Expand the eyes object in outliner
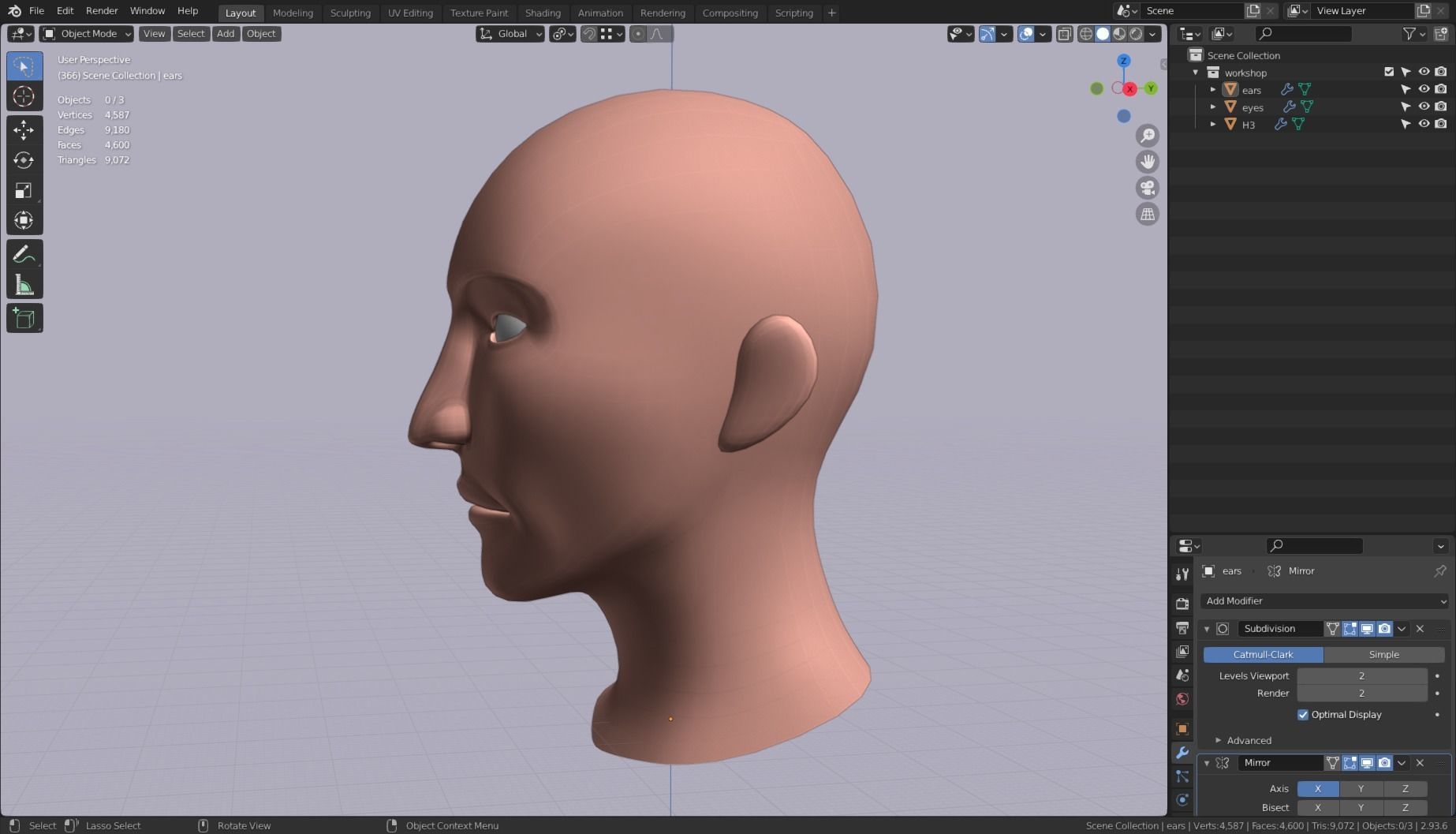This screenshot has height=834, width=1456. click(1213, 107)
